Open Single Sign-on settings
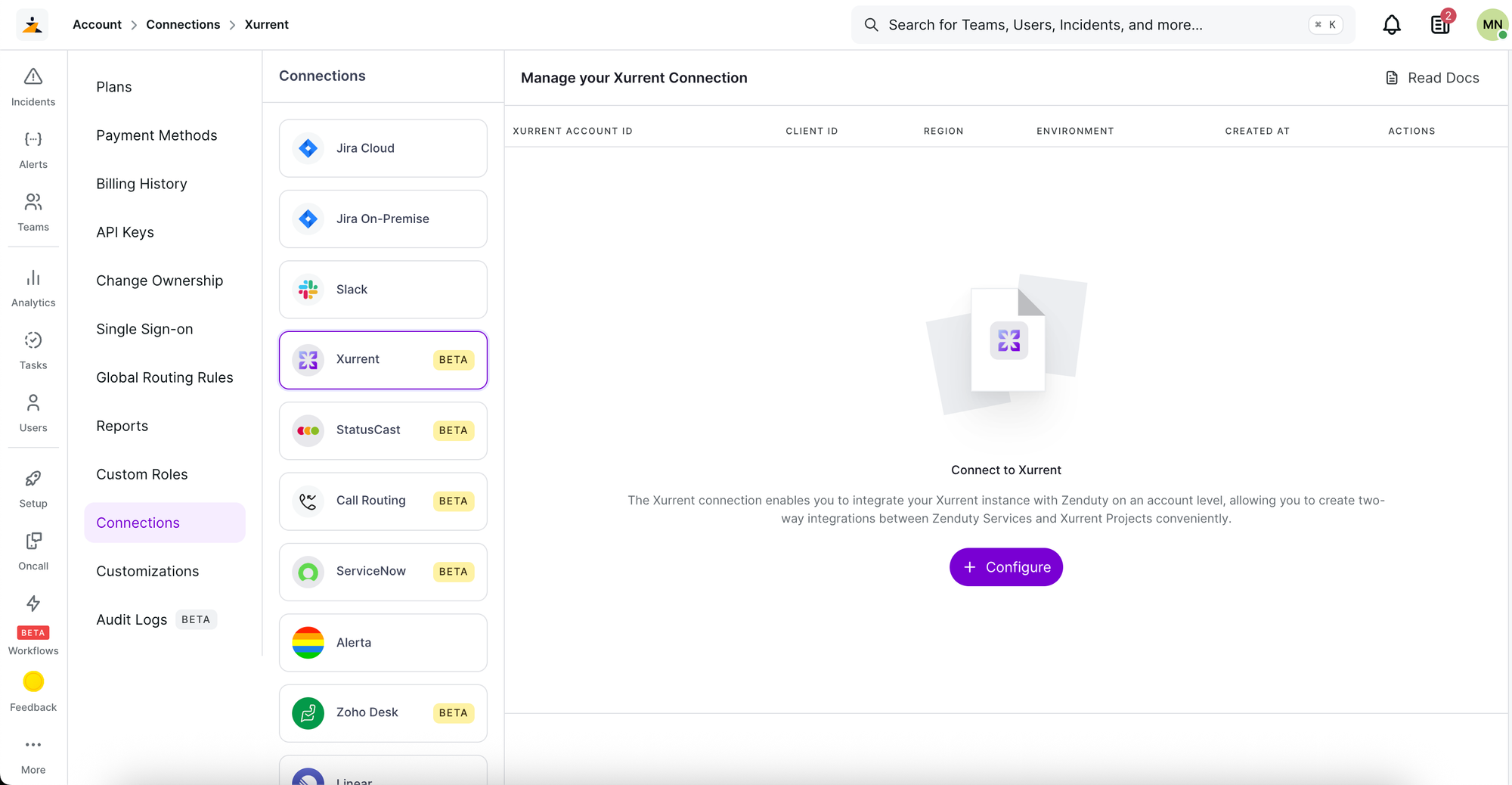This screenshot has height=785, width=1512. coord(144,329)
